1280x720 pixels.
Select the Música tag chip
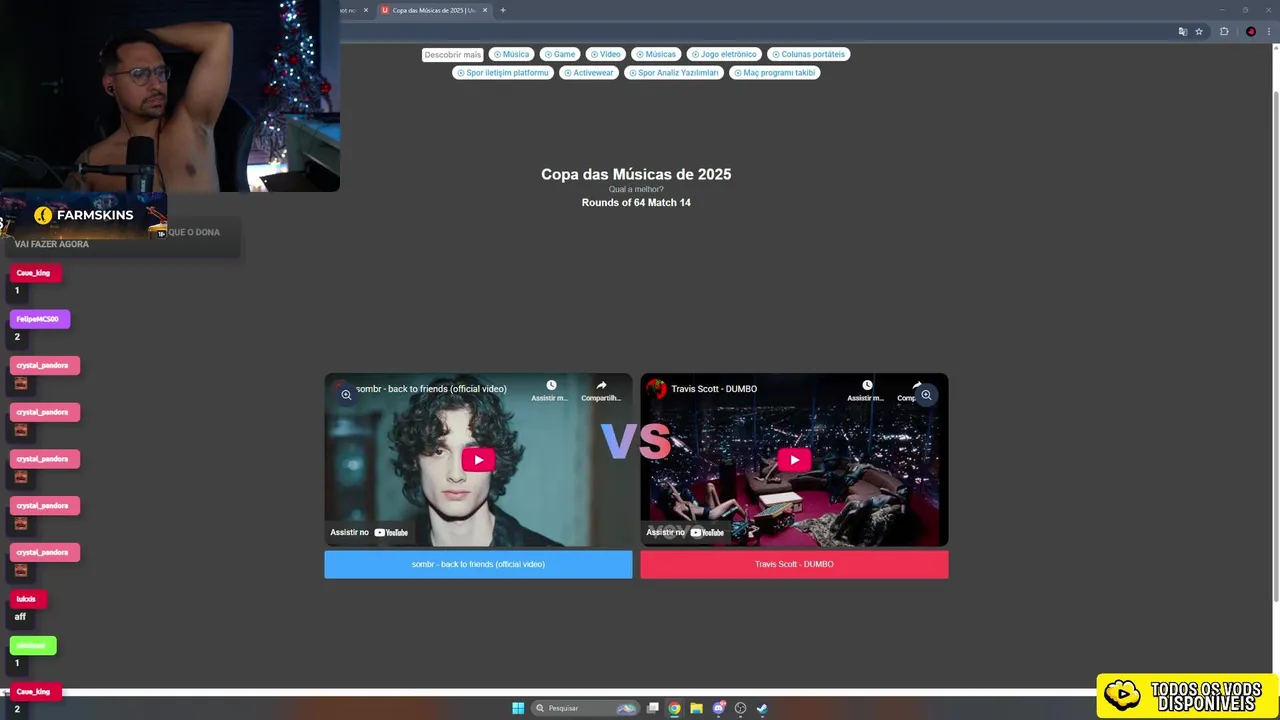(511, 54)
